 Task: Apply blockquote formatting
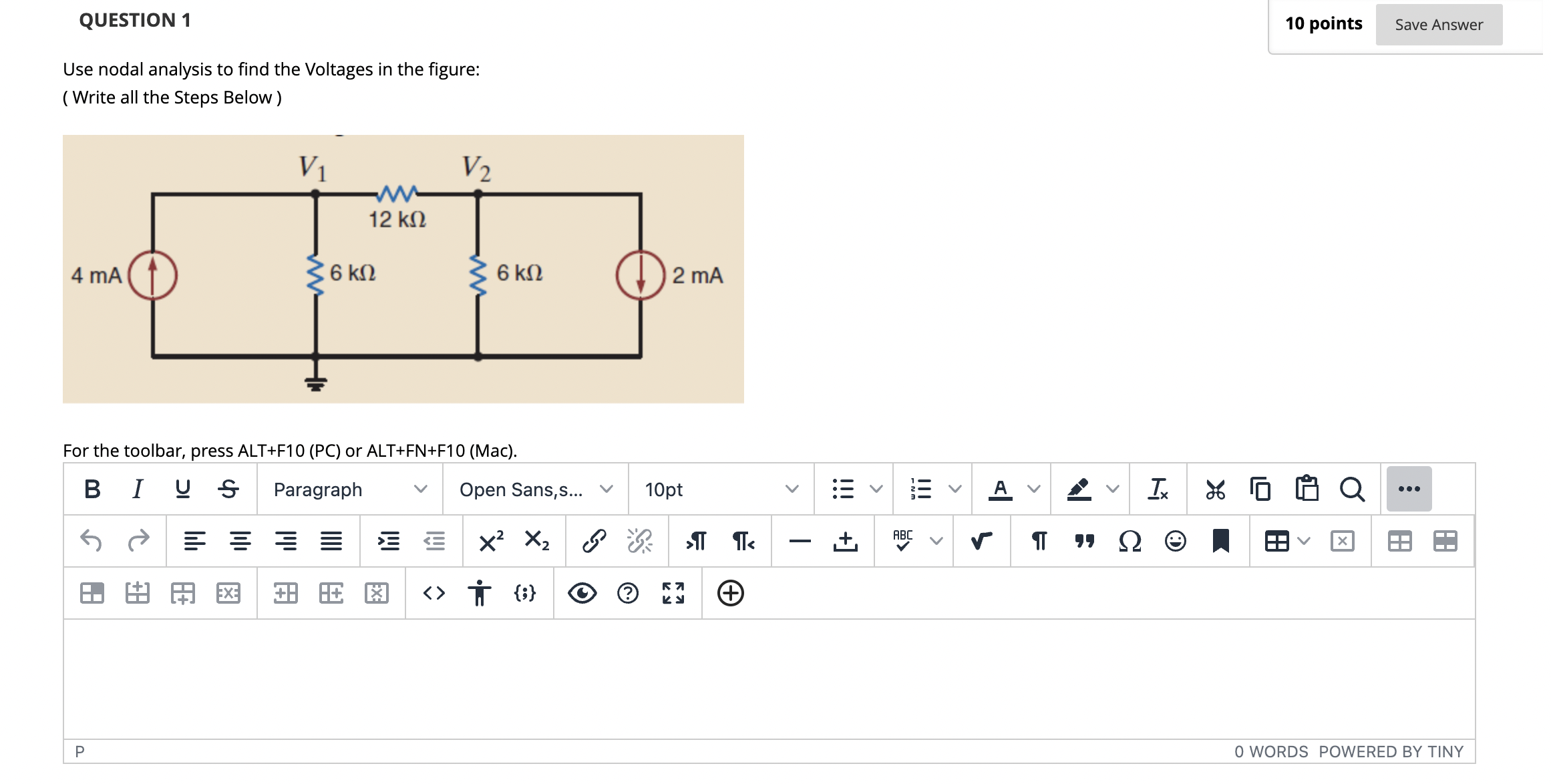1085,540
